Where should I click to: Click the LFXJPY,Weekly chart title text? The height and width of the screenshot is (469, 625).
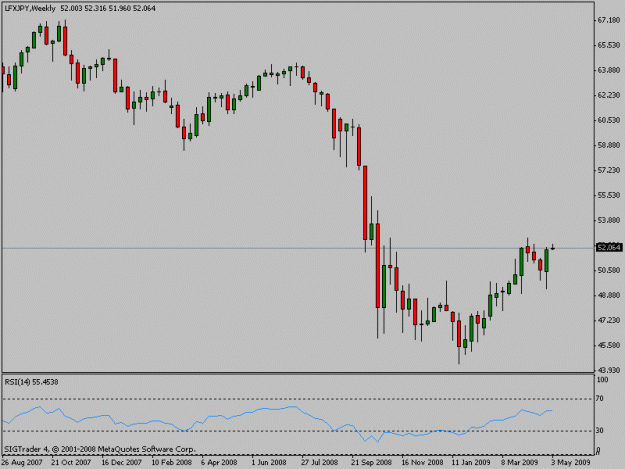click(x=30, y=8)
